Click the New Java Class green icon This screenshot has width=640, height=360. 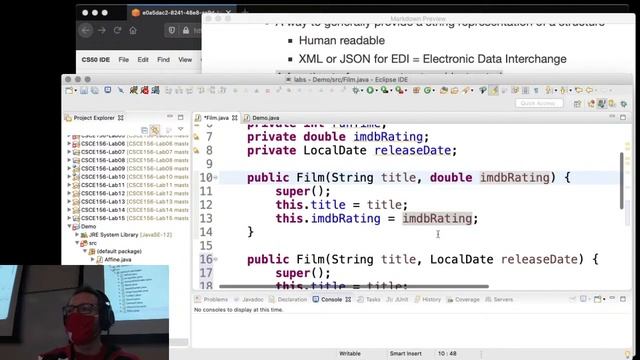click(427, 91)
